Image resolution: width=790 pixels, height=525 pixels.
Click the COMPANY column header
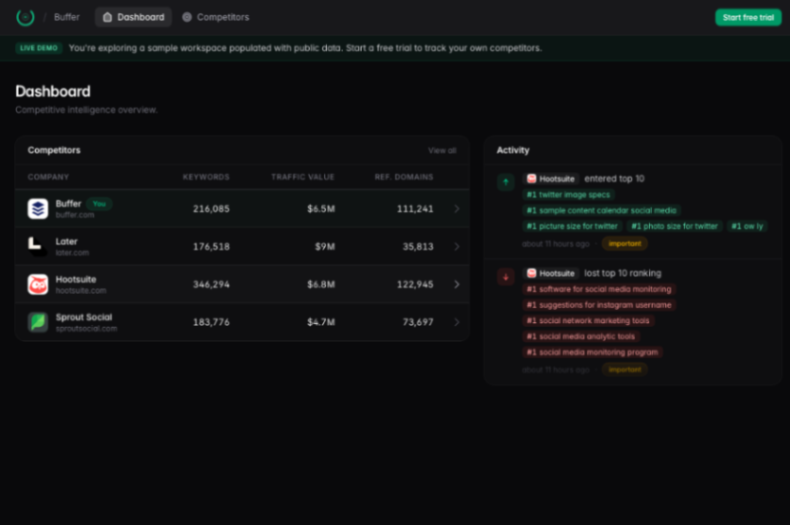click(48, 177)
